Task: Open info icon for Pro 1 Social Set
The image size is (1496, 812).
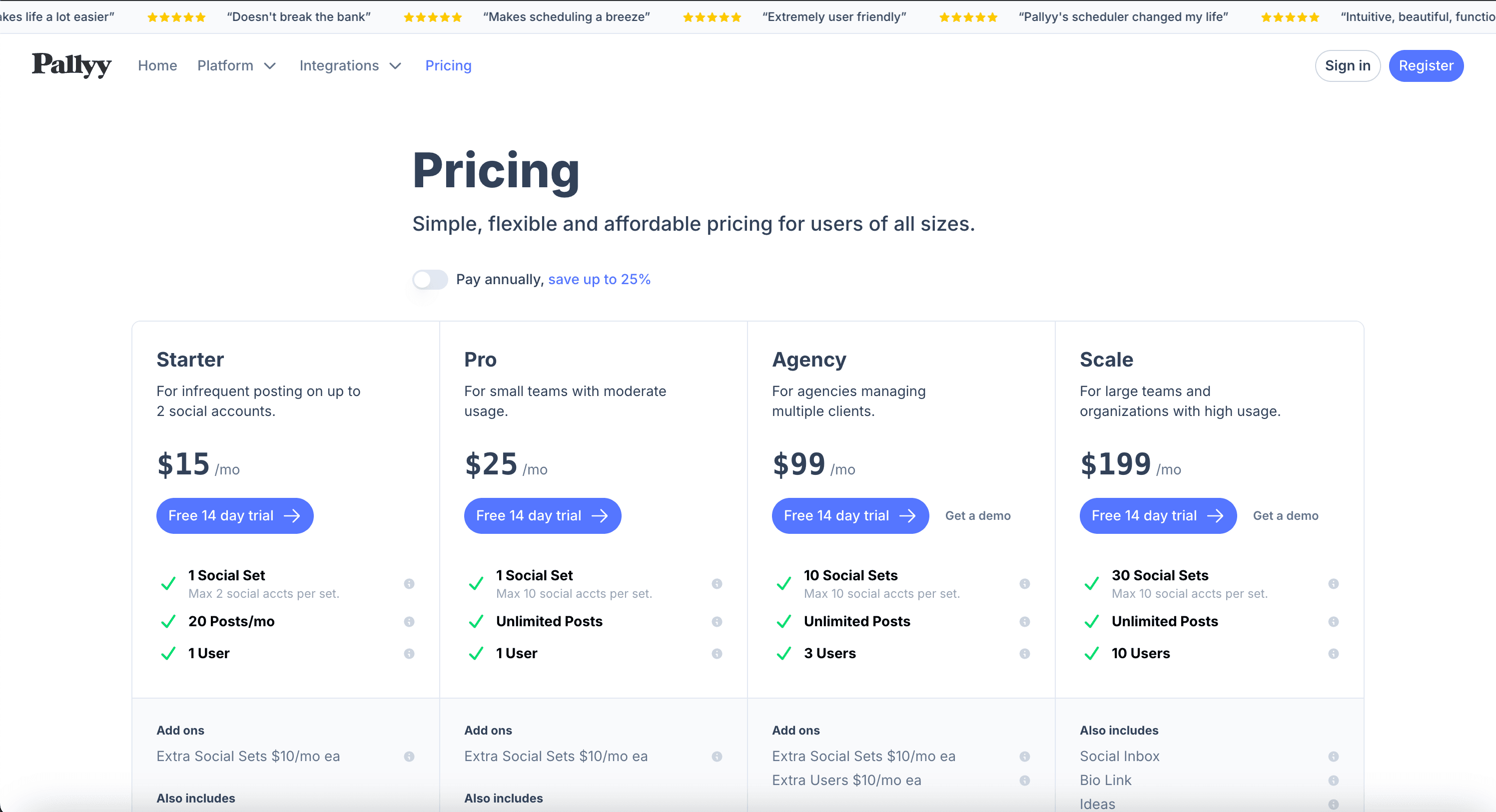Action: pyautogui.click(x=717, y=583)
